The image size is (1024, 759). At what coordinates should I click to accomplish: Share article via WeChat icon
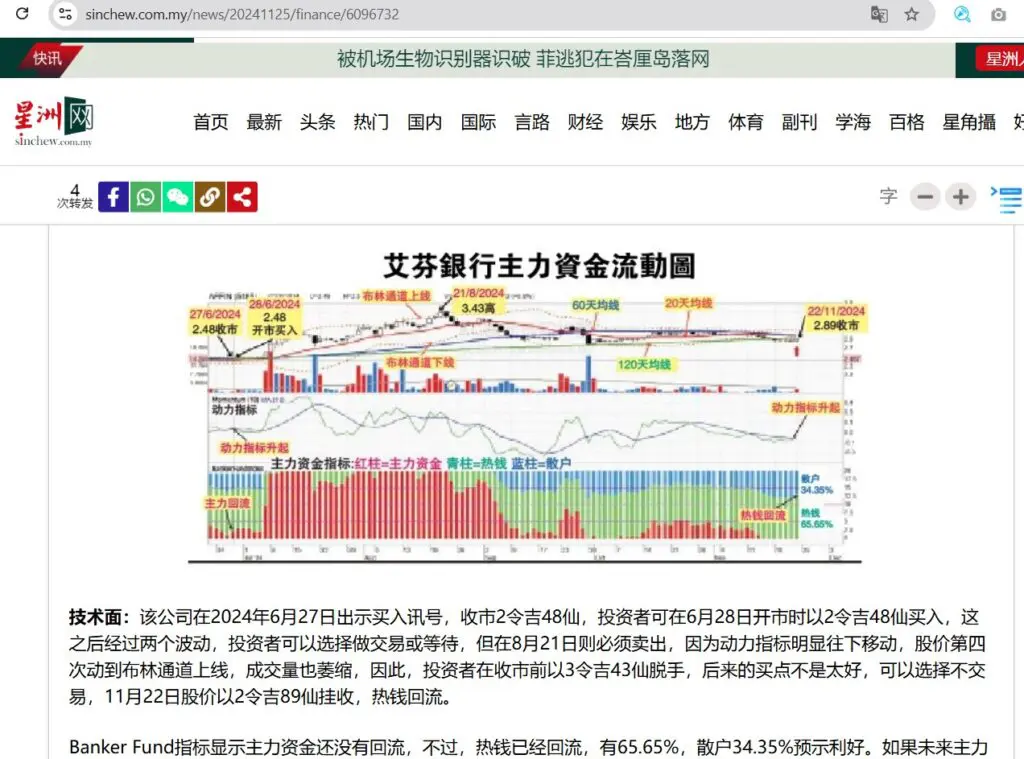point(178,197)
